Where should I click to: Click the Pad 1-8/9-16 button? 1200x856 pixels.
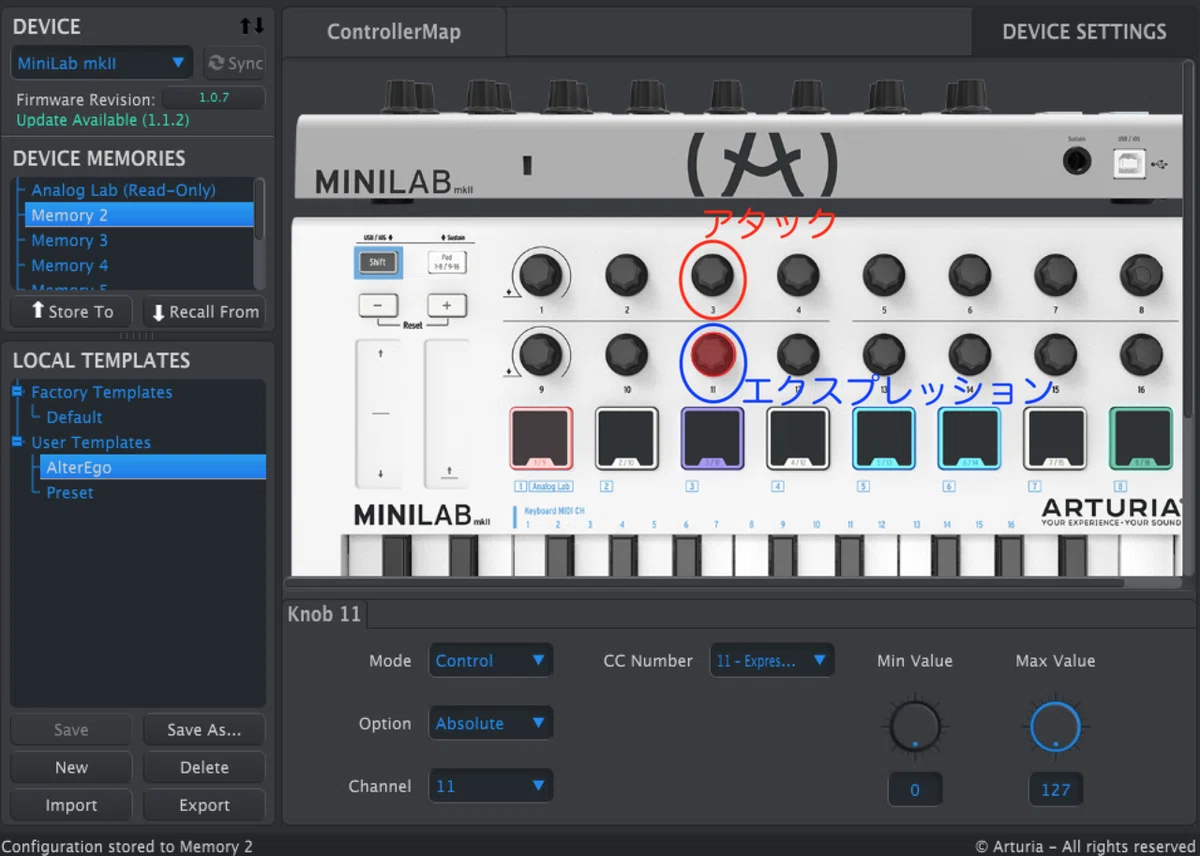(x=447, y=262)
